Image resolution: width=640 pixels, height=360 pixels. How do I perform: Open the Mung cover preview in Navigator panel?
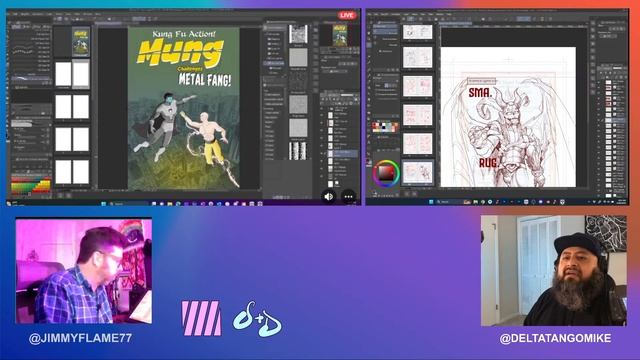340,35
